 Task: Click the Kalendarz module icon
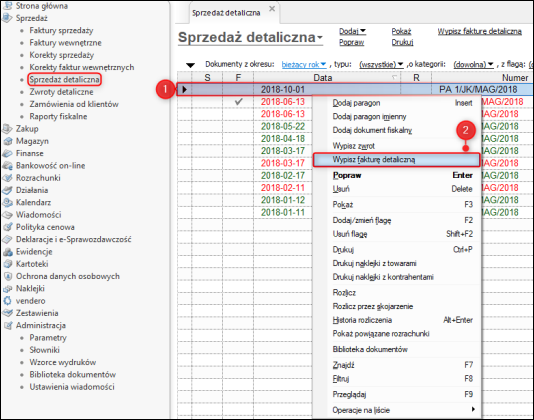coord(7,202)
